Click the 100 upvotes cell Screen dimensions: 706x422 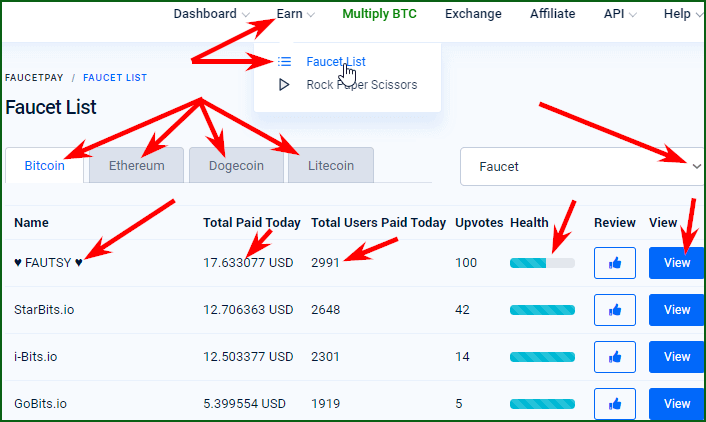[x=466, y=263]
